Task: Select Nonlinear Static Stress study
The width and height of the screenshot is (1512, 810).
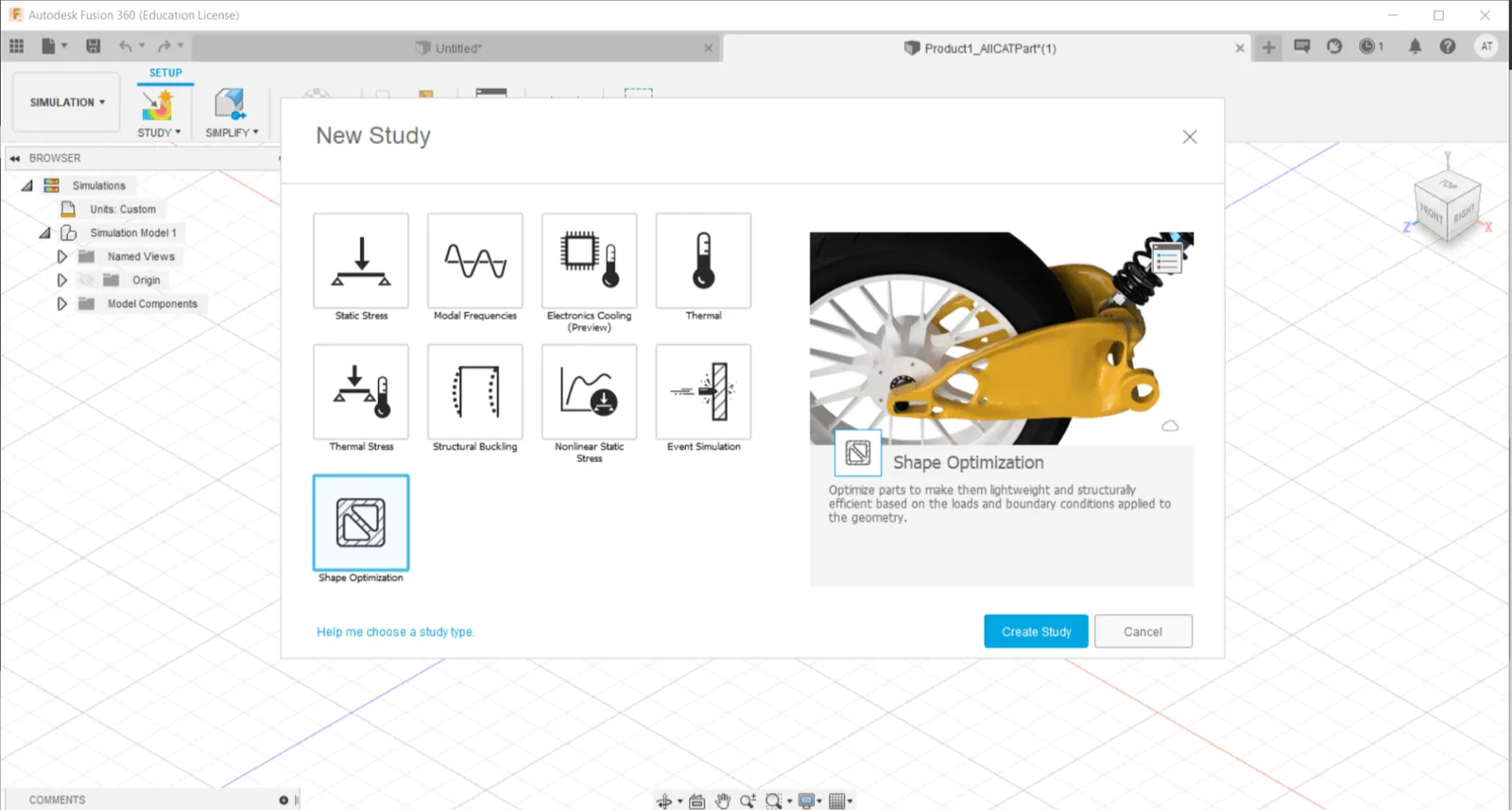Action: point(590,391)
